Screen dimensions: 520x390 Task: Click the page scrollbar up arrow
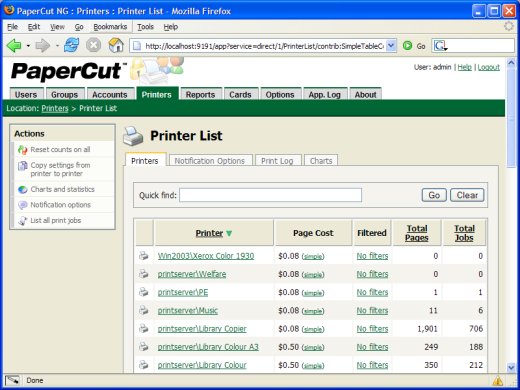point(511,62)
